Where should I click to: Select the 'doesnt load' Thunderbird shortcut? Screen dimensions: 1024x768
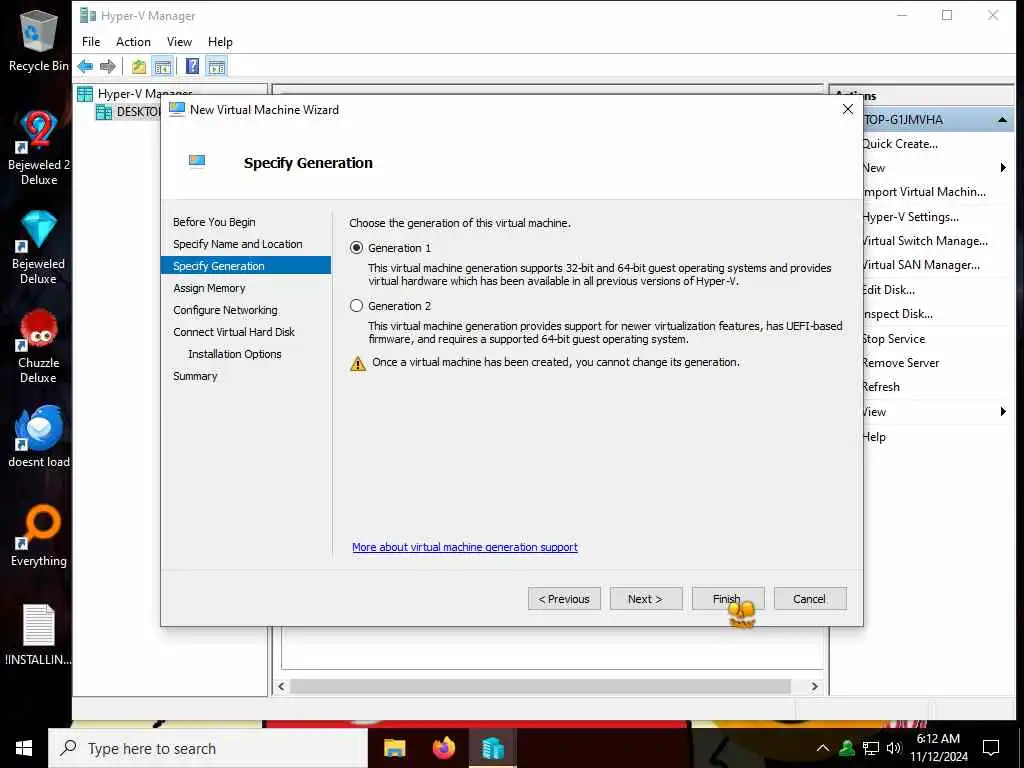tap(39, 436)
